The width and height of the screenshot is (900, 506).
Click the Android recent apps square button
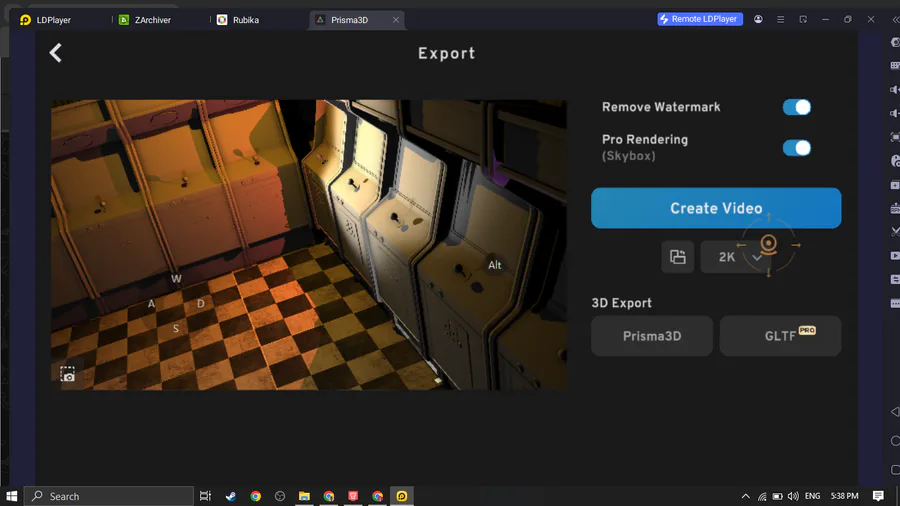pyautogui.click(x=895, y=469)
